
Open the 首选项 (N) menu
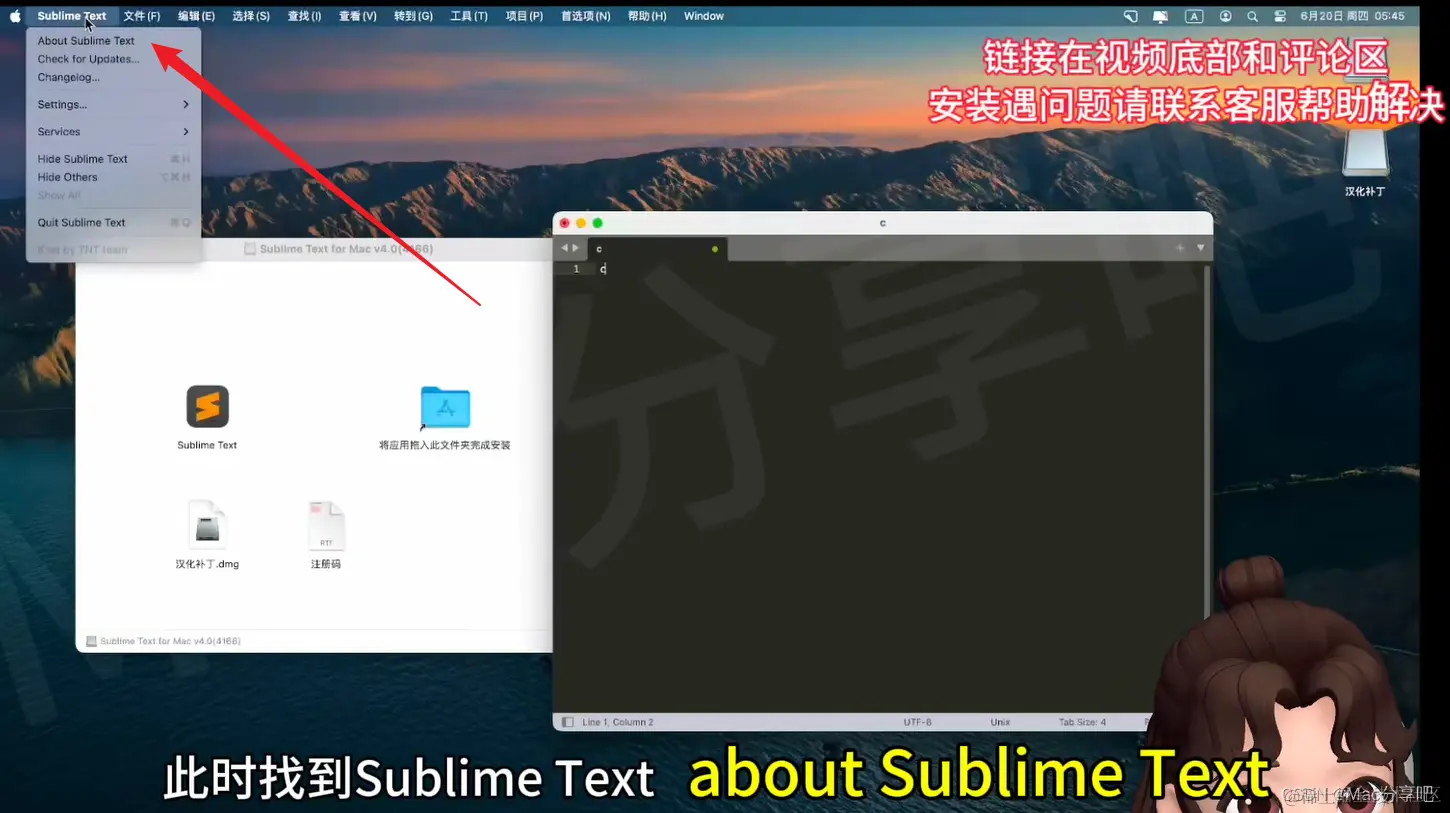(x=585, y=16)
